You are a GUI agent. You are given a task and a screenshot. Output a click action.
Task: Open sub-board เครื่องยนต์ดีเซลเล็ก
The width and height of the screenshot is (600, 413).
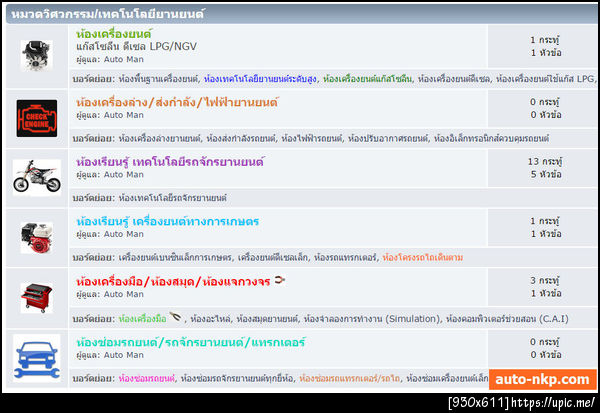click(x=273, y=257)
